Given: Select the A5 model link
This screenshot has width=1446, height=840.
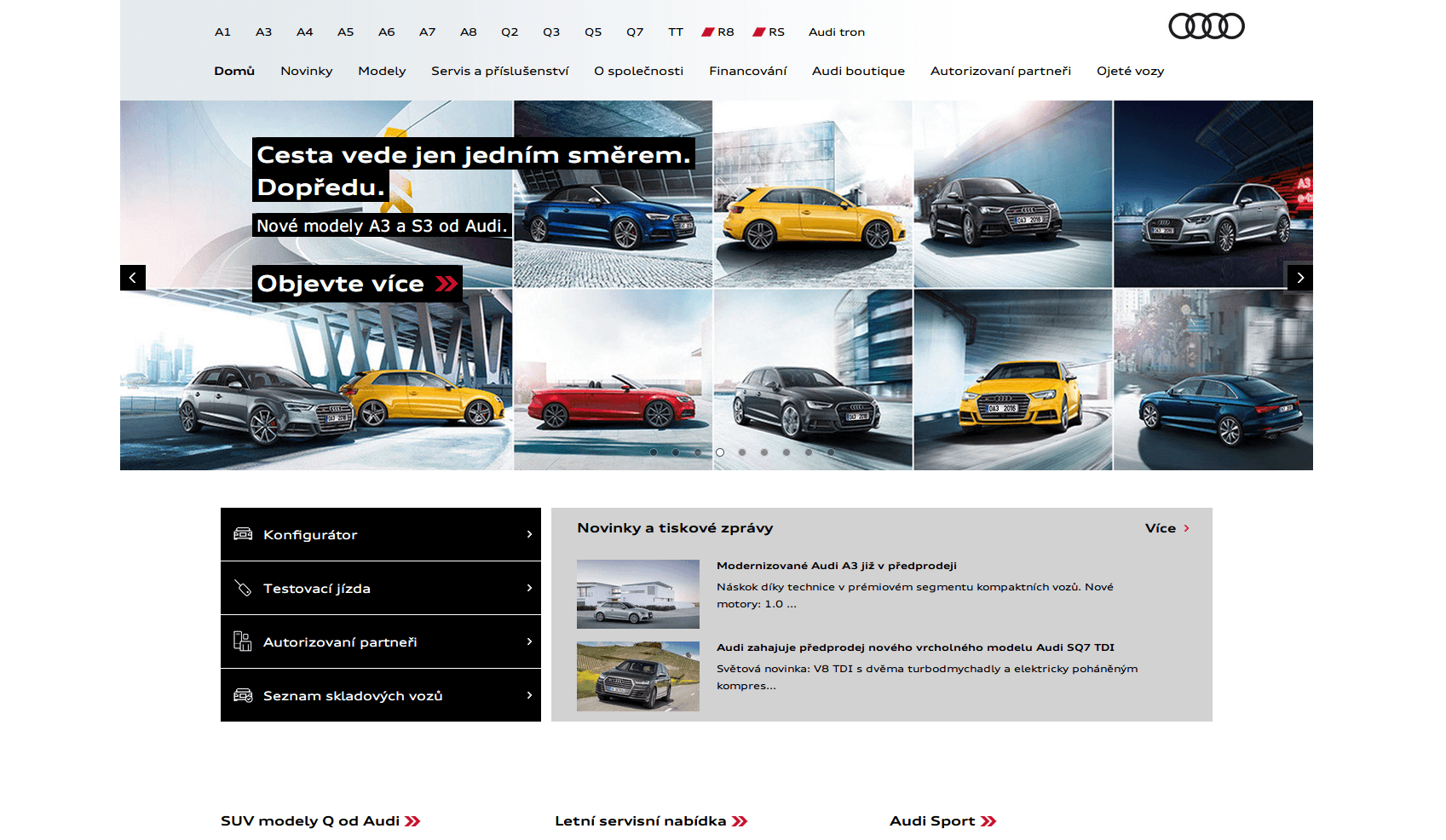Looking at the screenshot, I should coord(346,32).
